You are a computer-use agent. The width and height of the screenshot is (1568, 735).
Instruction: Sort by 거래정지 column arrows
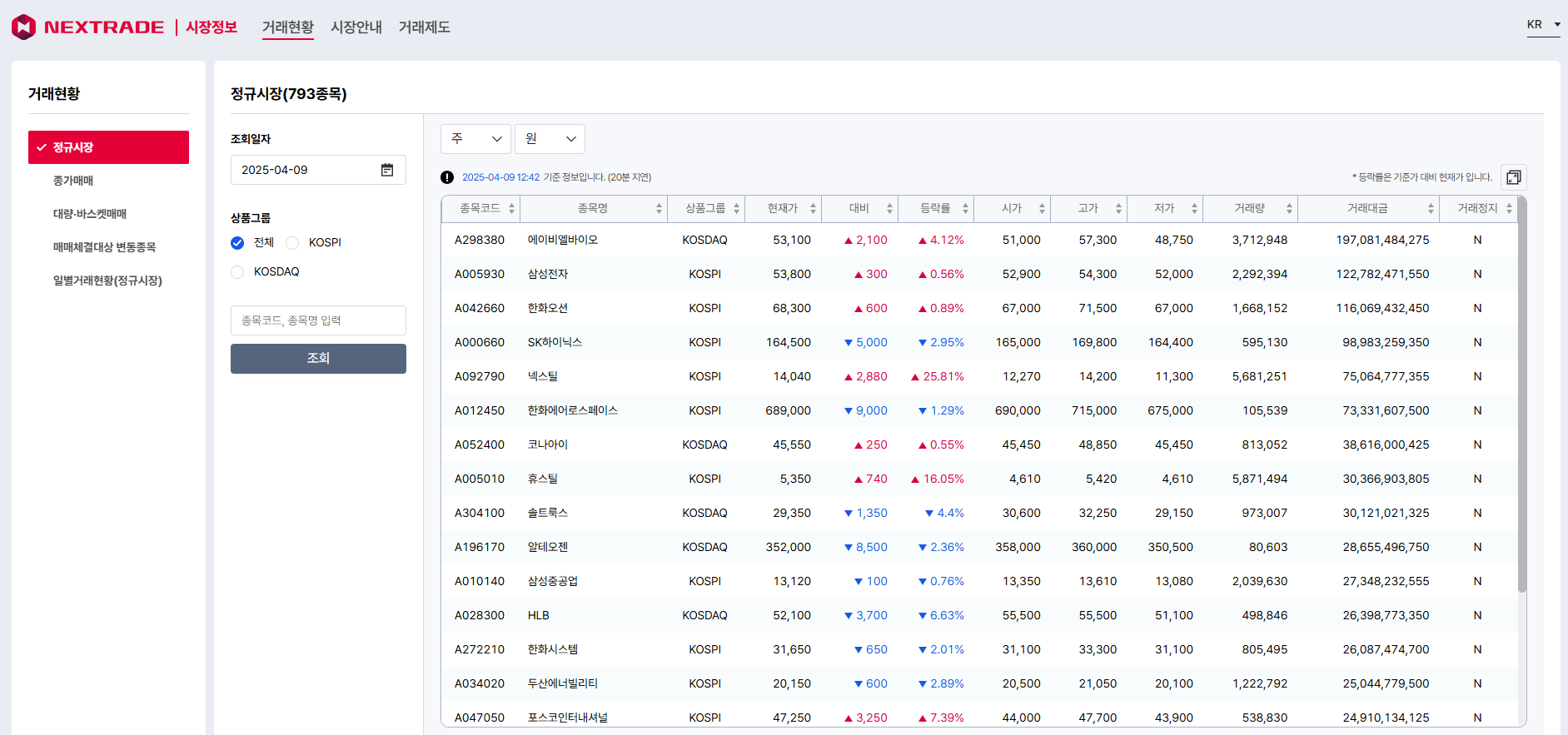coord(1509,209)
